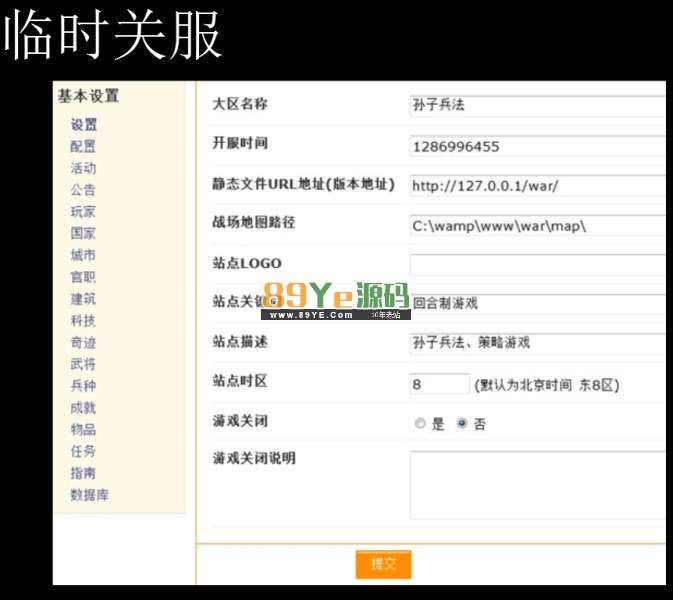Open the 配置 sidebar link
The width and height of the screenshot is (673, 600).
(x=83, y=146)
